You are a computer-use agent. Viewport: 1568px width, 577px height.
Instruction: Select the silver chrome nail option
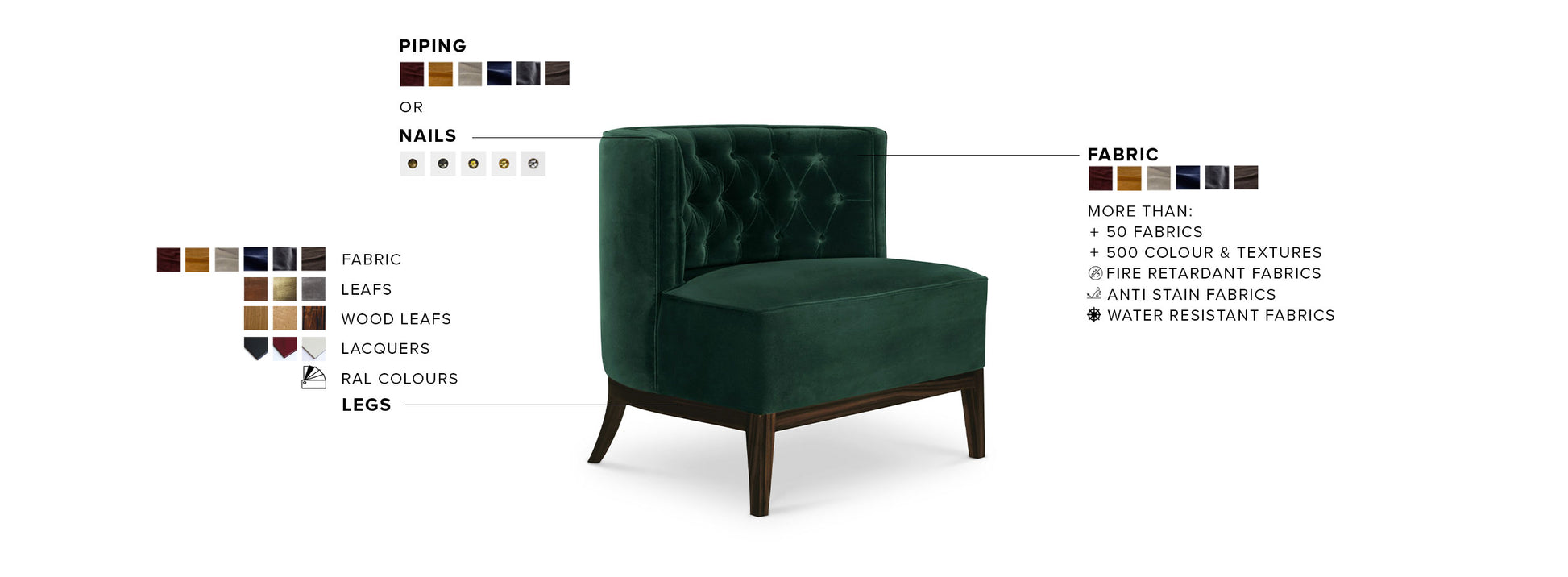533,164
